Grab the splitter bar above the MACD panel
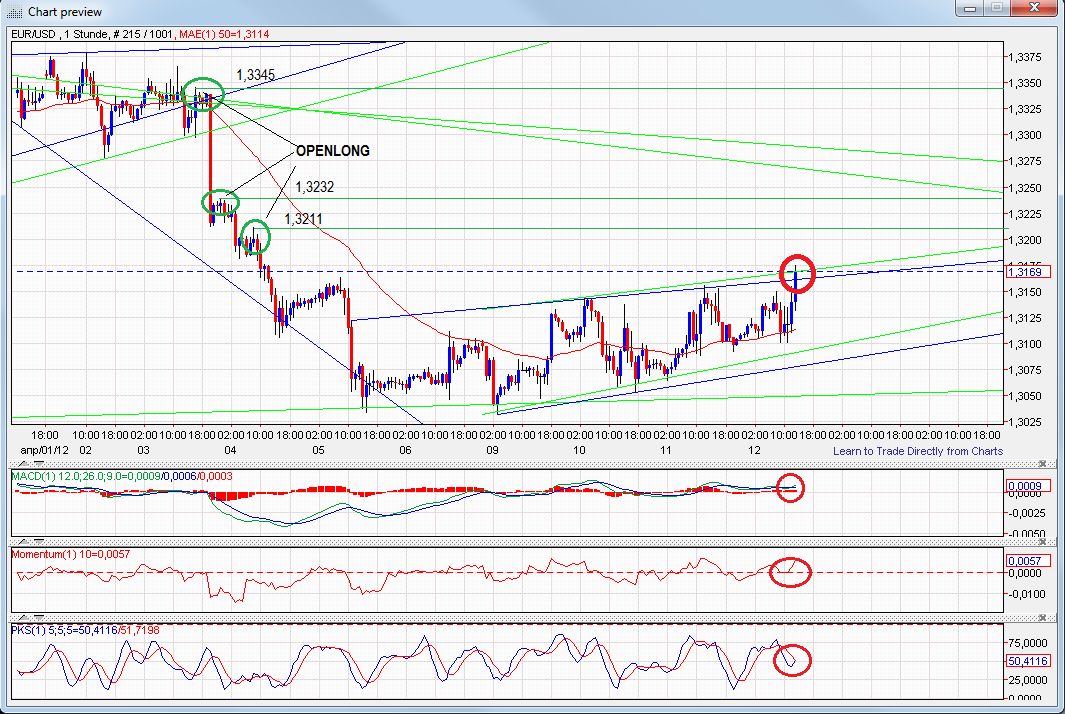 (x=532, y=464)
